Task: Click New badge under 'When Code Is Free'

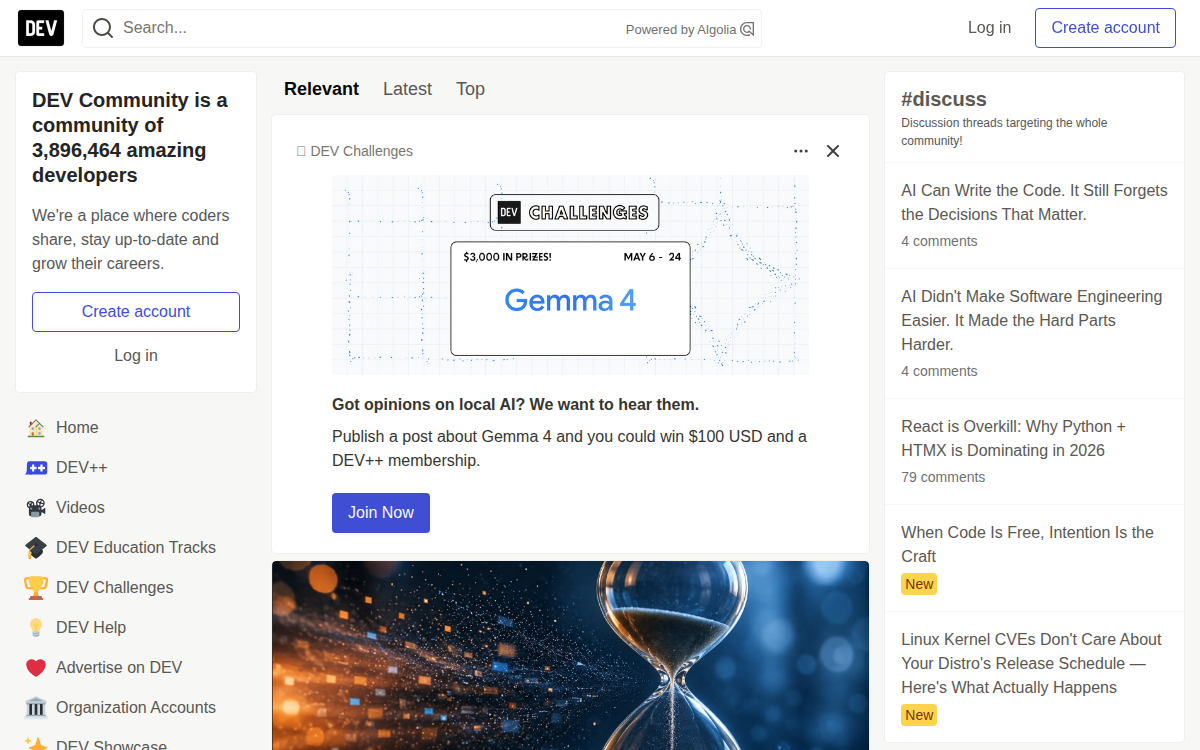Action: (x=919, y=585)
